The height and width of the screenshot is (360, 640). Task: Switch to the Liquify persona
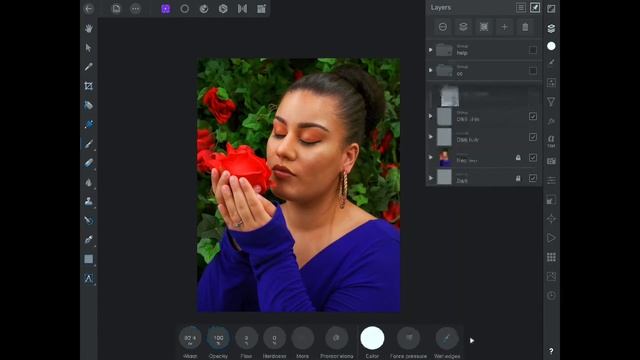click(204, 9)
